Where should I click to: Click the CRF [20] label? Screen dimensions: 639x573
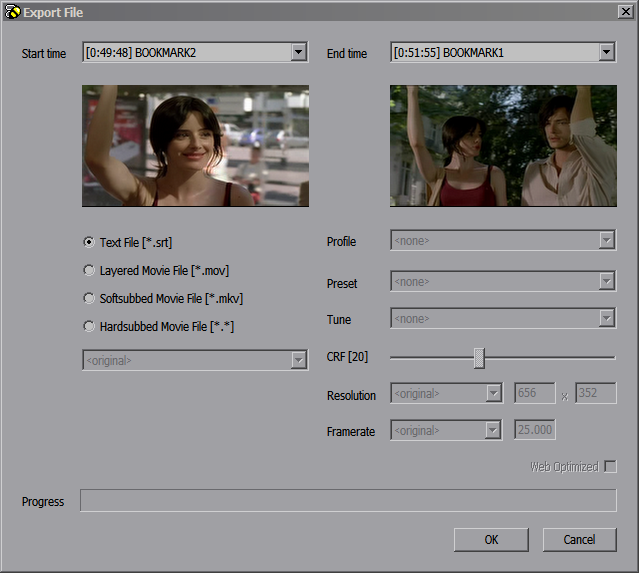pyautogui.click(x=347, y=357)
